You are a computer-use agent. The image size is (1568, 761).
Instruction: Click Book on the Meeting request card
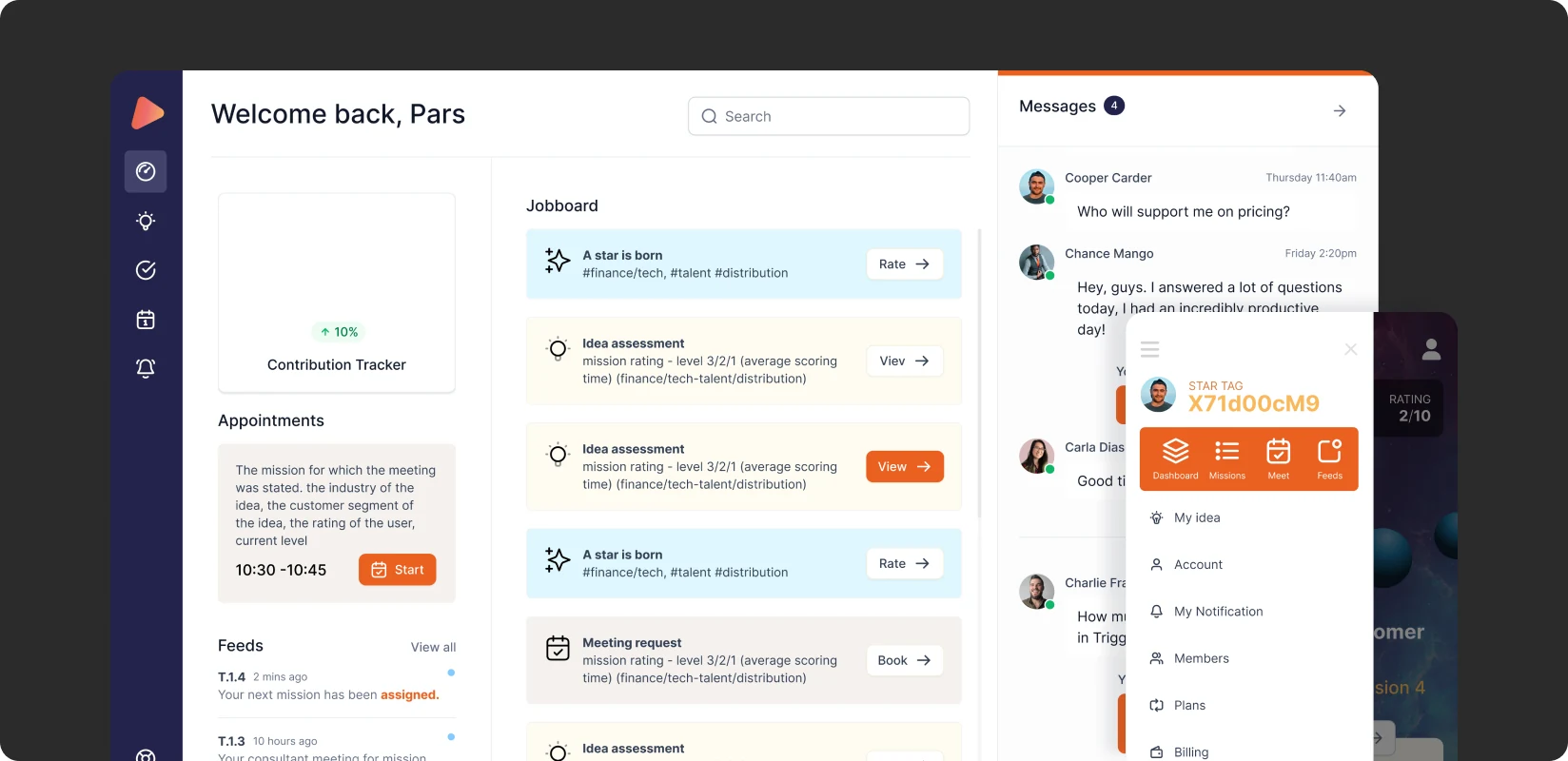tap(905, 660)
